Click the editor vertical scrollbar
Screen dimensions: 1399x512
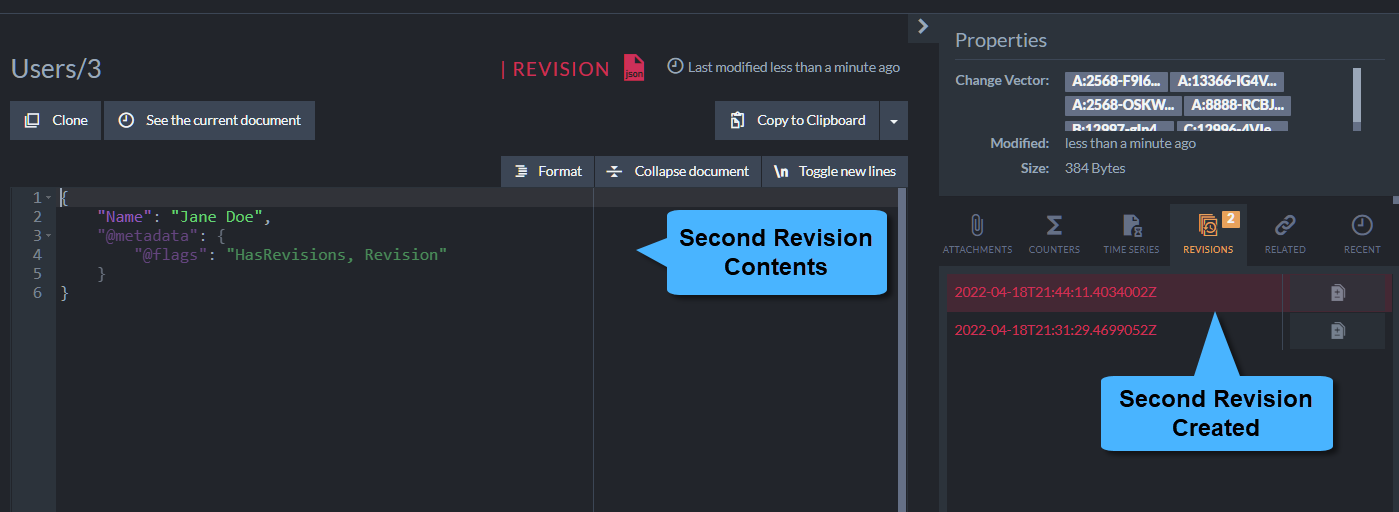coord(901,348)
